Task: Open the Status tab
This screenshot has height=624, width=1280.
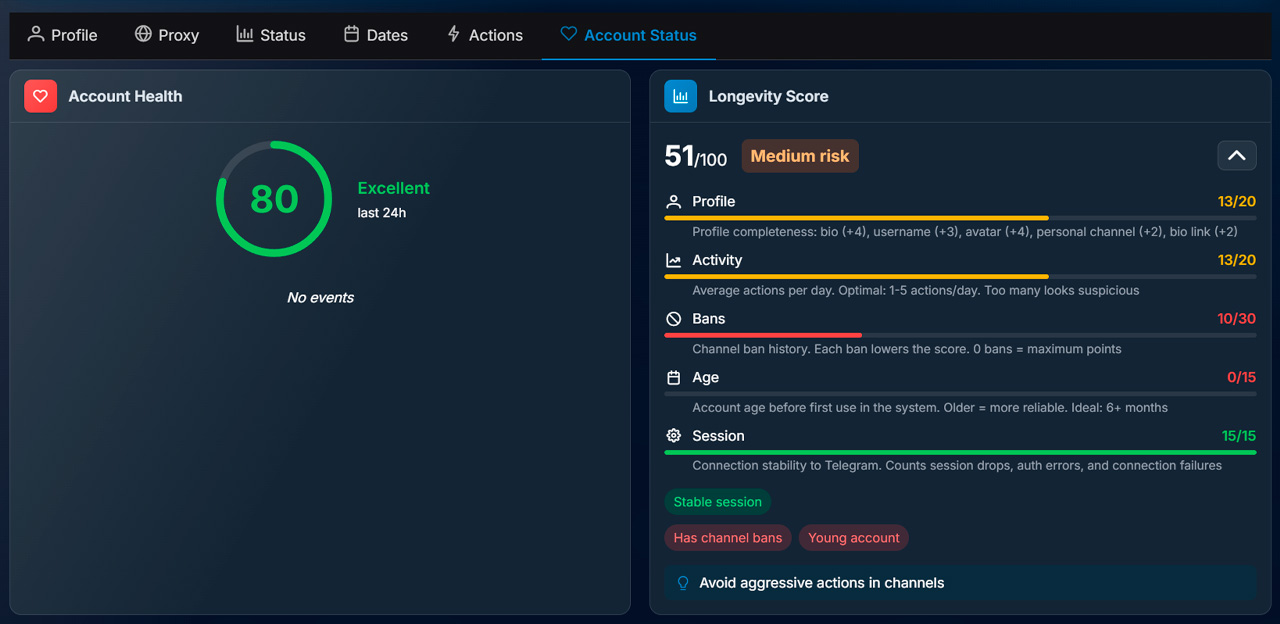Action: 271,35
